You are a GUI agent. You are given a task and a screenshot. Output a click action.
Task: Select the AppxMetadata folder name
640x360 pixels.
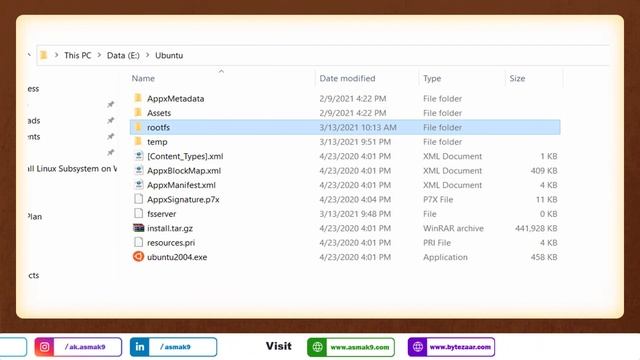click(x=176, y=98)
